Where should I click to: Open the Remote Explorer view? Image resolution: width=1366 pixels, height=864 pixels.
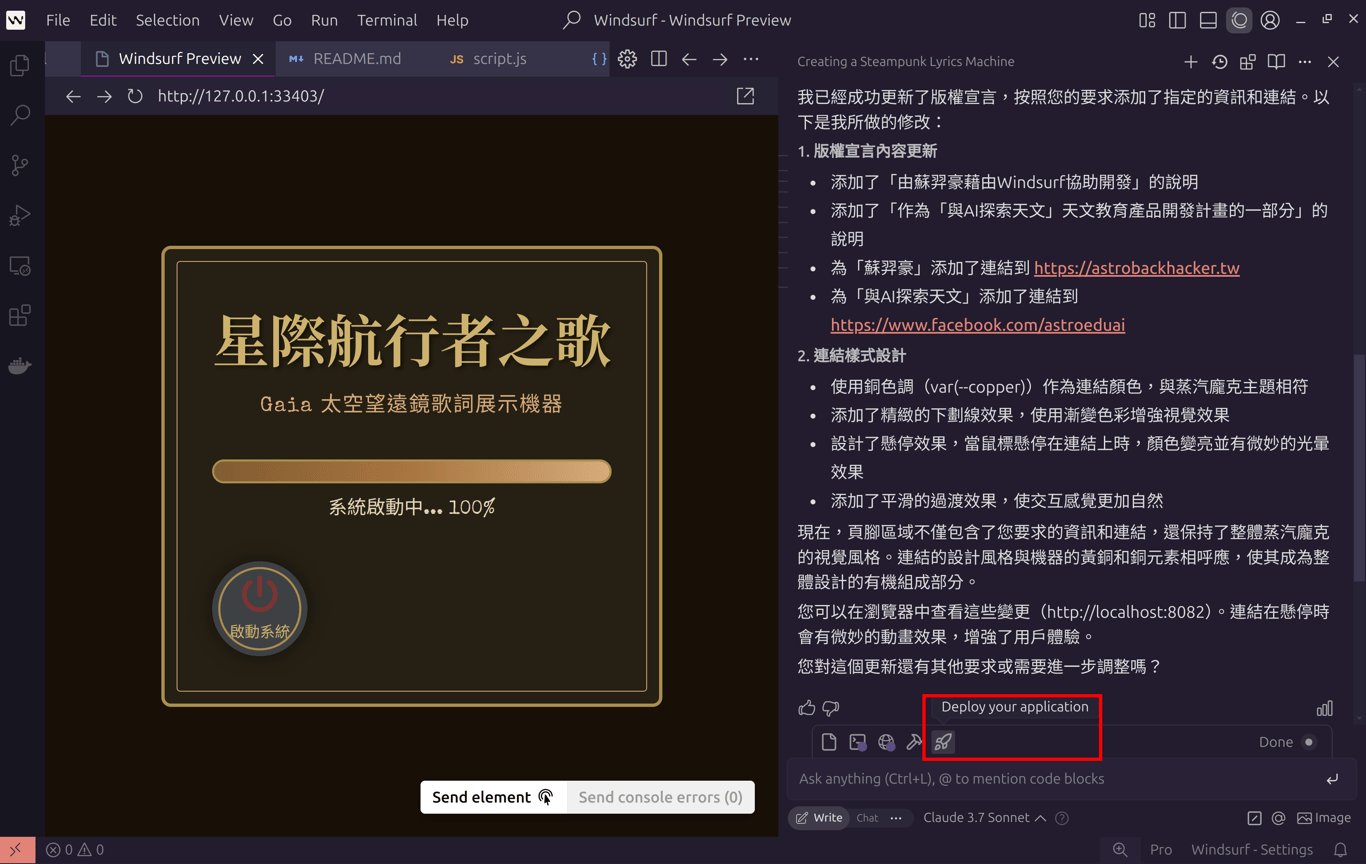tap(20, 266)
